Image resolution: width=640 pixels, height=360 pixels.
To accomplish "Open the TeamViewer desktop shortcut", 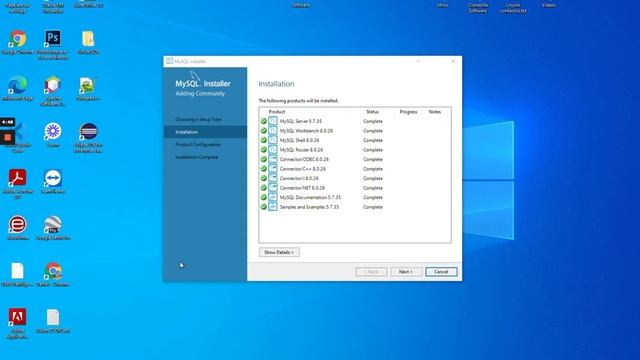I will click(53, 178).
